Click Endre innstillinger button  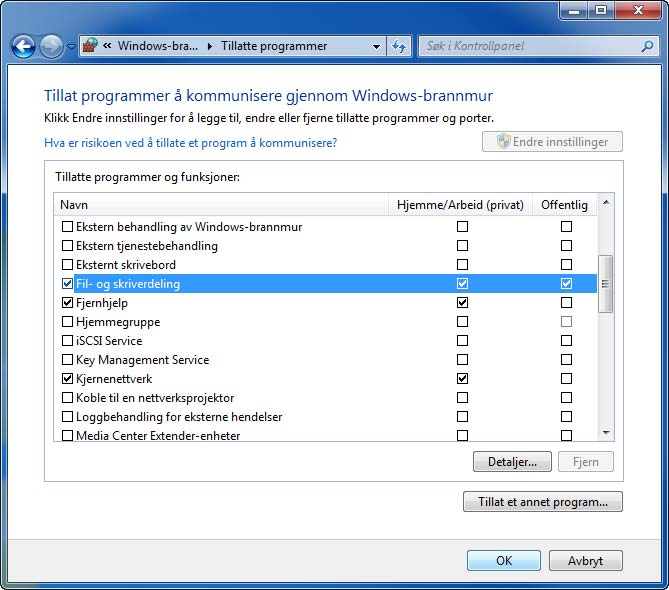[552, 142]
